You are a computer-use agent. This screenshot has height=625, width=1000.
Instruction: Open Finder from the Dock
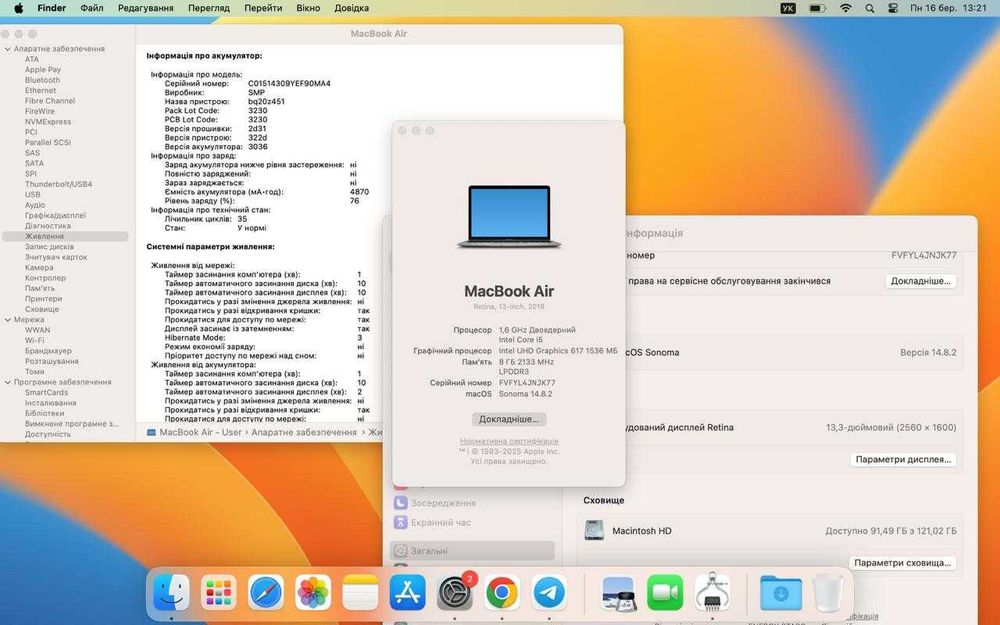(x=171, y=592)
